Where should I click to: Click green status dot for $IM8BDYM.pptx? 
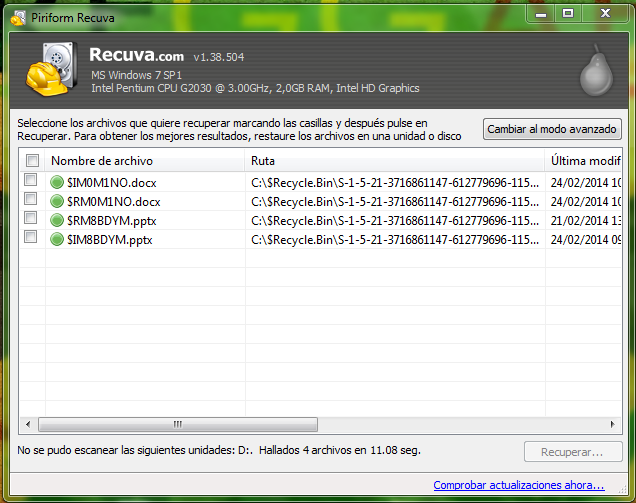coord(57,240)
